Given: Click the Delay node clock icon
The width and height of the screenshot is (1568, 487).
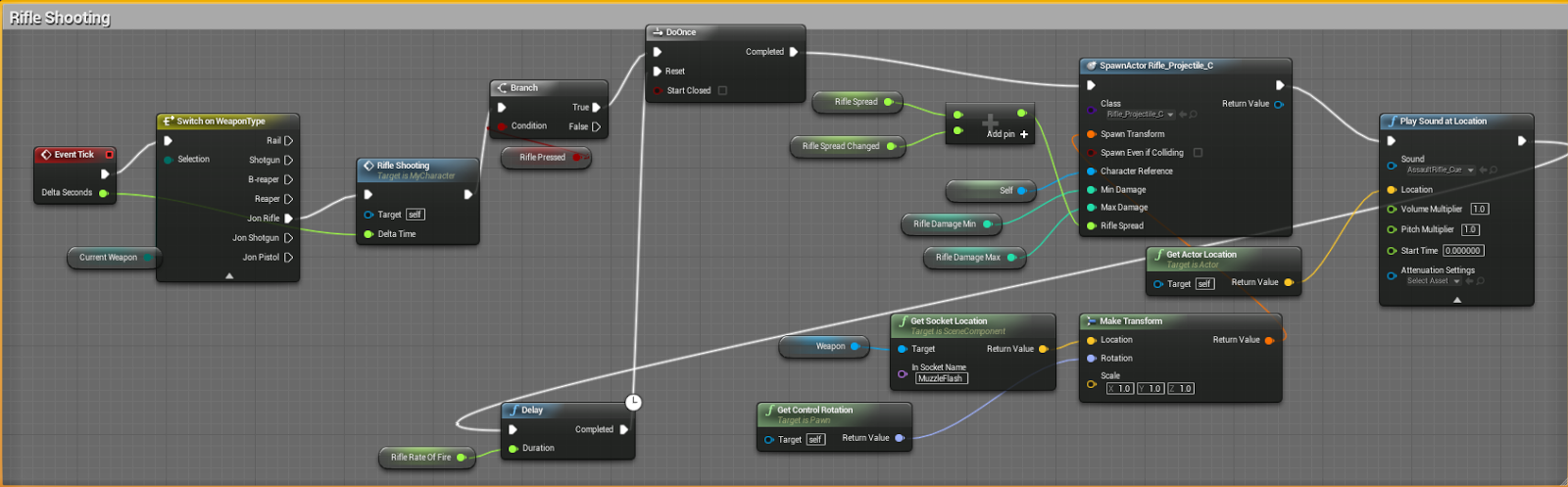Looking at the screenshot, I should point(634,403).
